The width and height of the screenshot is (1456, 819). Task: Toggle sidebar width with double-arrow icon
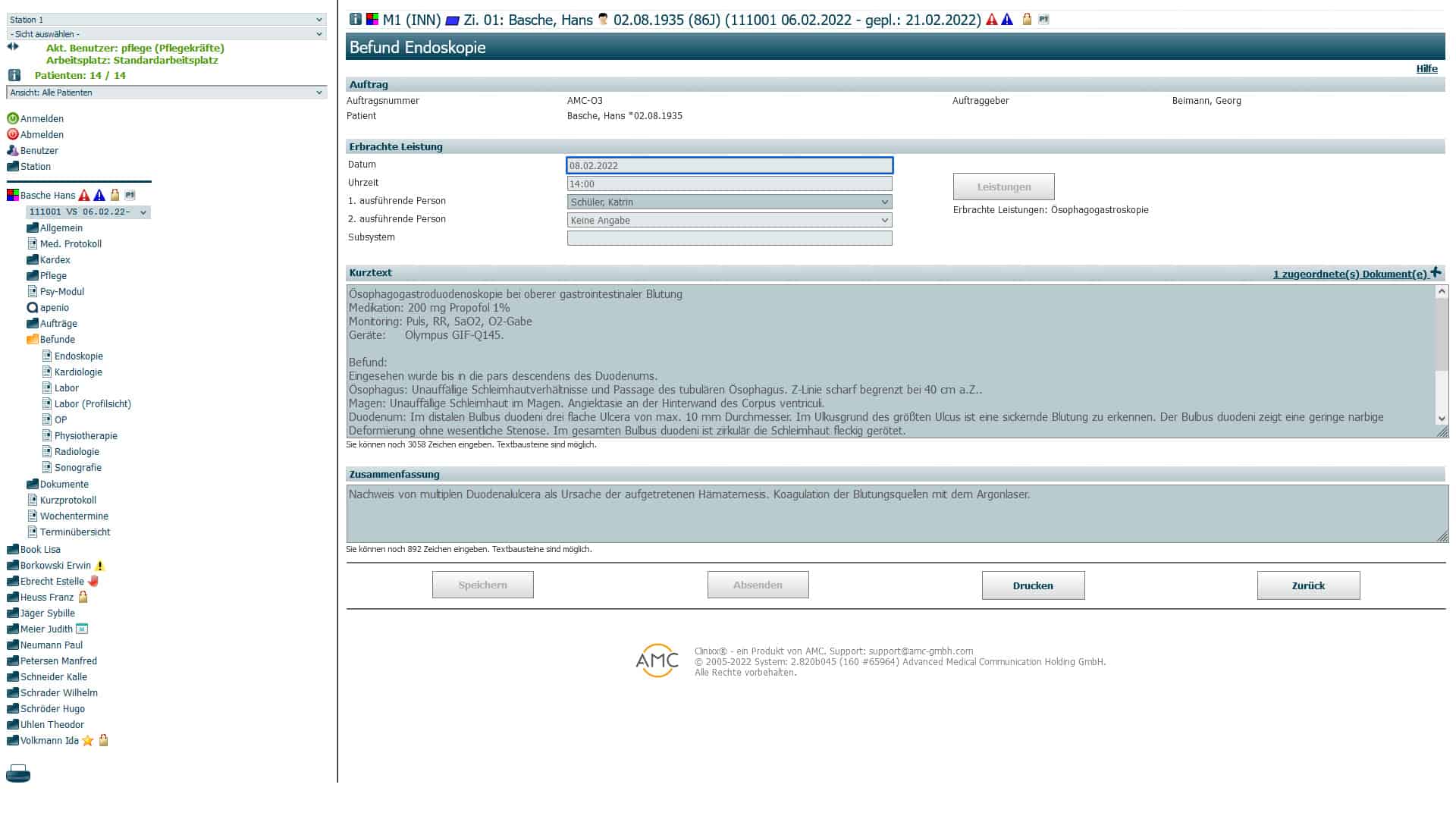[12, 46]
